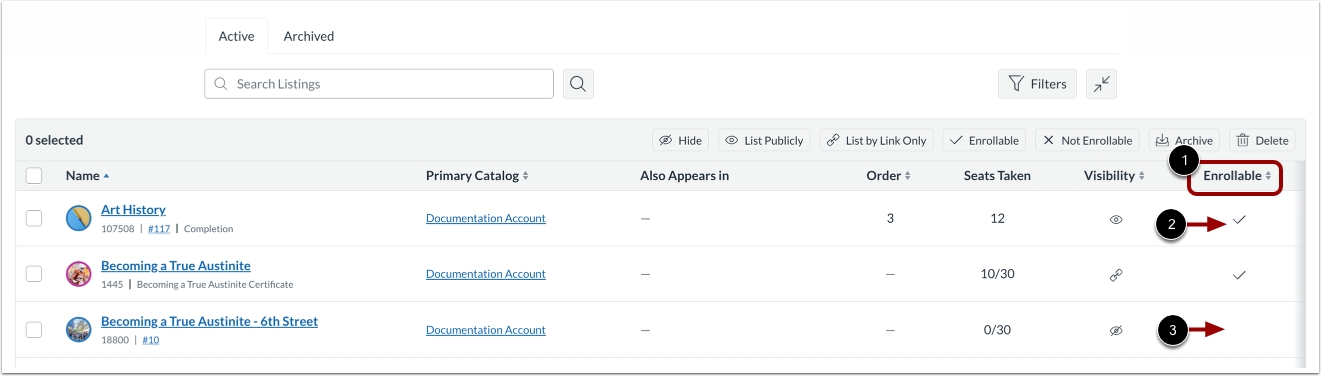Click the List Publicly button

[765, 140]
